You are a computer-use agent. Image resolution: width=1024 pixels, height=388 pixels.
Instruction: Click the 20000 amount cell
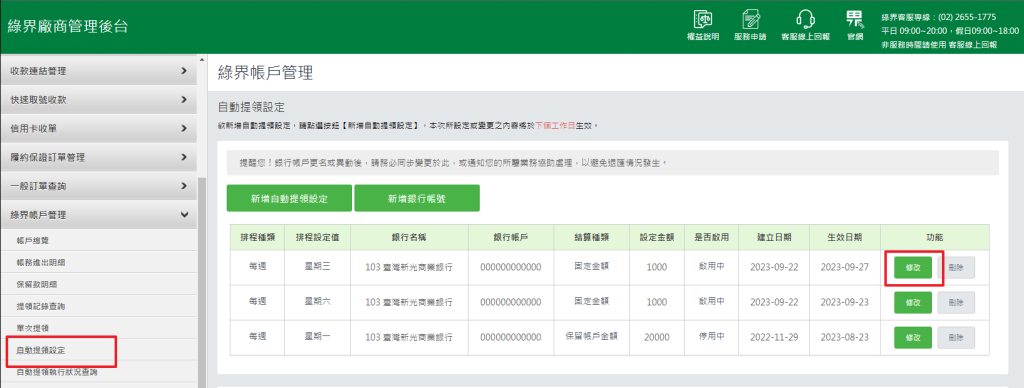click(656, 337)
